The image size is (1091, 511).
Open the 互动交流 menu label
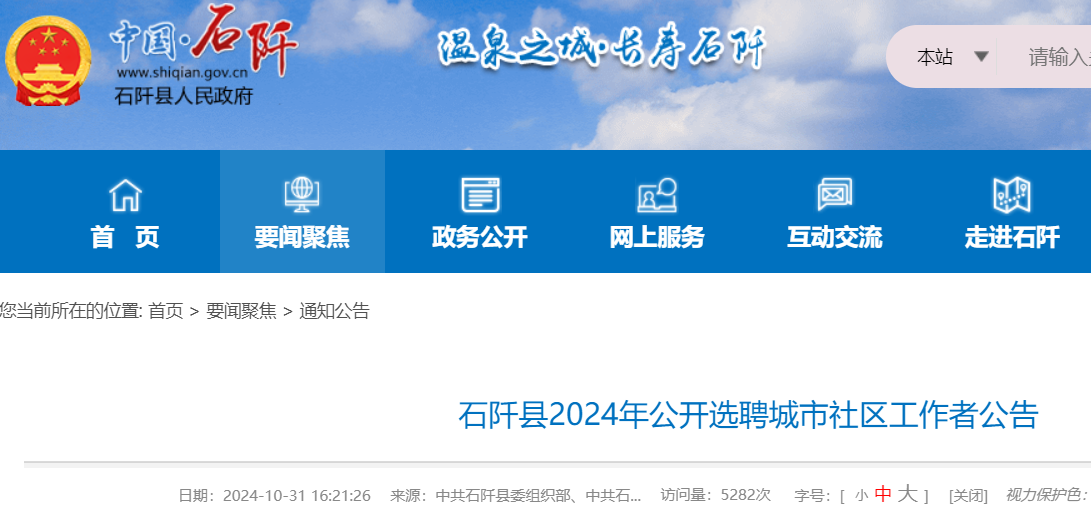[834, 237]
